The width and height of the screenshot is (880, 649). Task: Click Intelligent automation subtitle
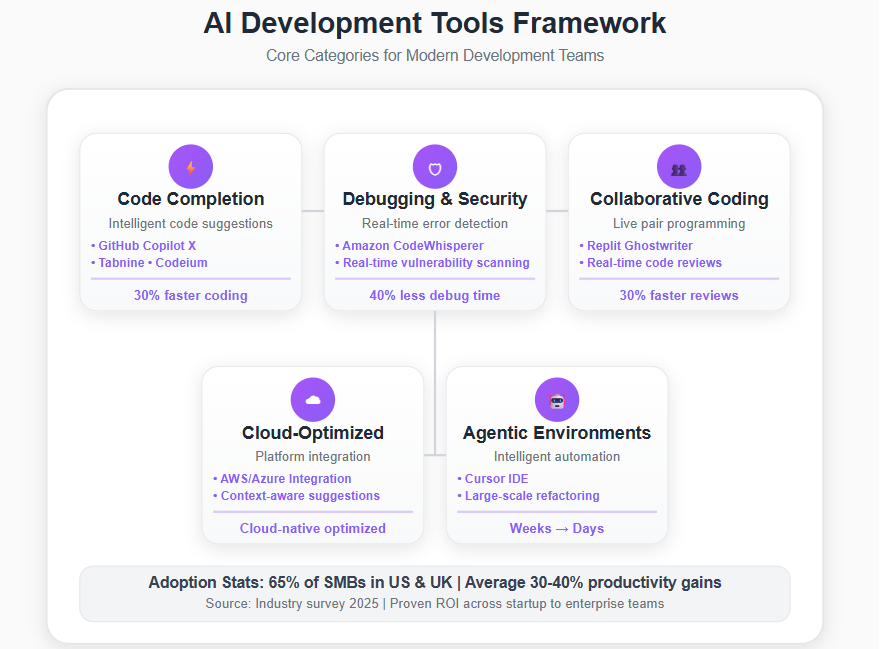pyautogui.click(x=557, y=456)
